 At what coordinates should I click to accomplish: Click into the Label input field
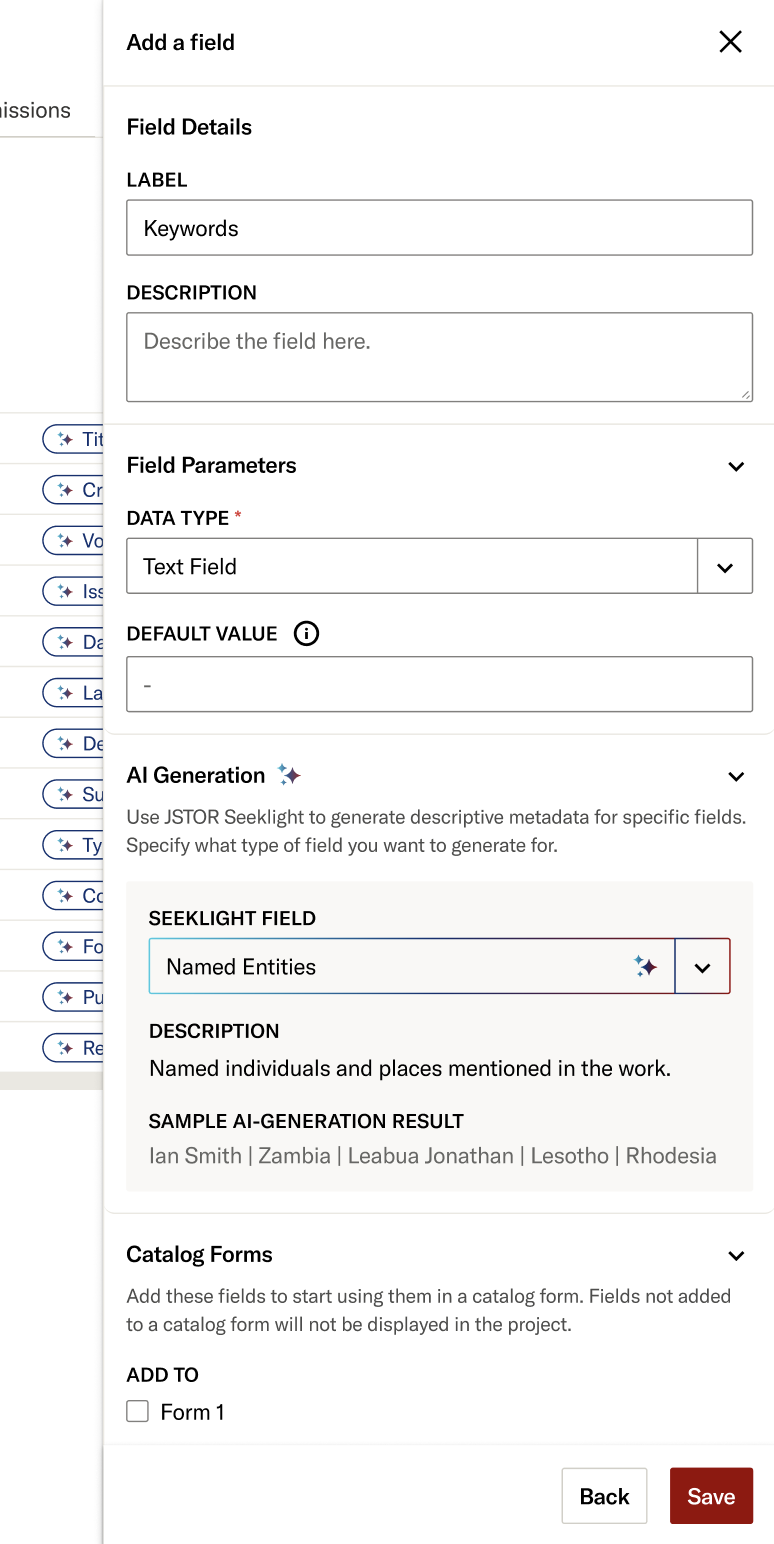pos(439,228)
